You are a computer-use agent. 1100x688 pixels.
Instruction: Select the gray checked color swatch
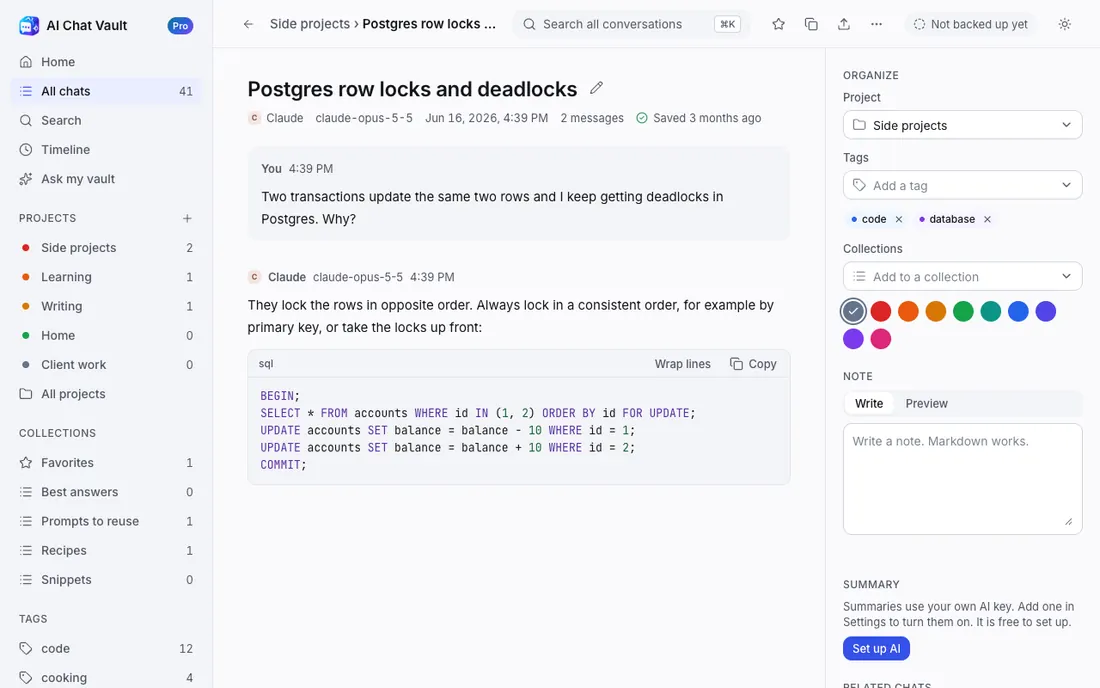853,311
